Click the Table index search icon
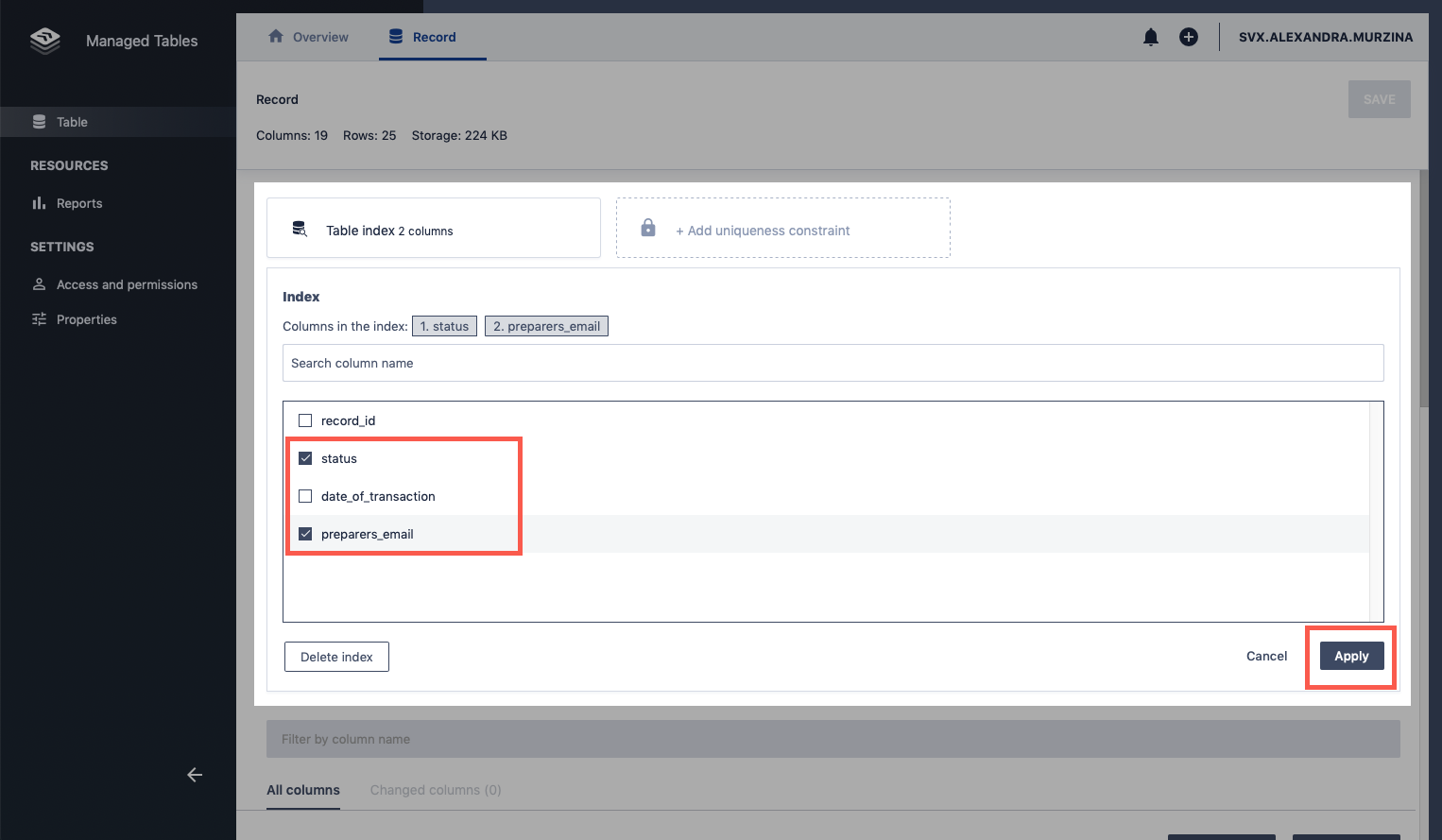Viewport: 1442px width, 840px height. (300, 229)
